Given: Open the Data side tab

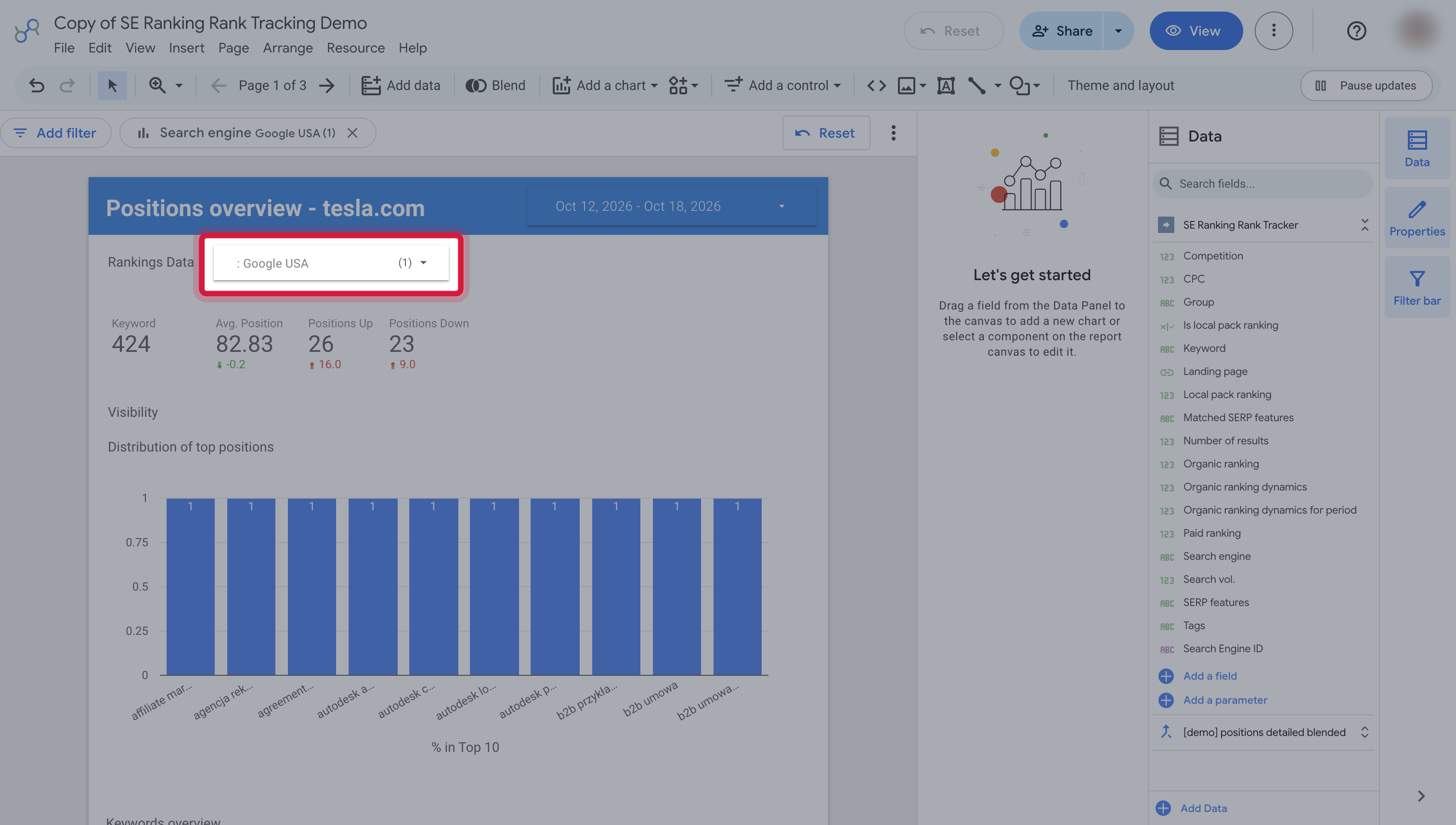Looking at the screenshot, I should click(1417, 148).
